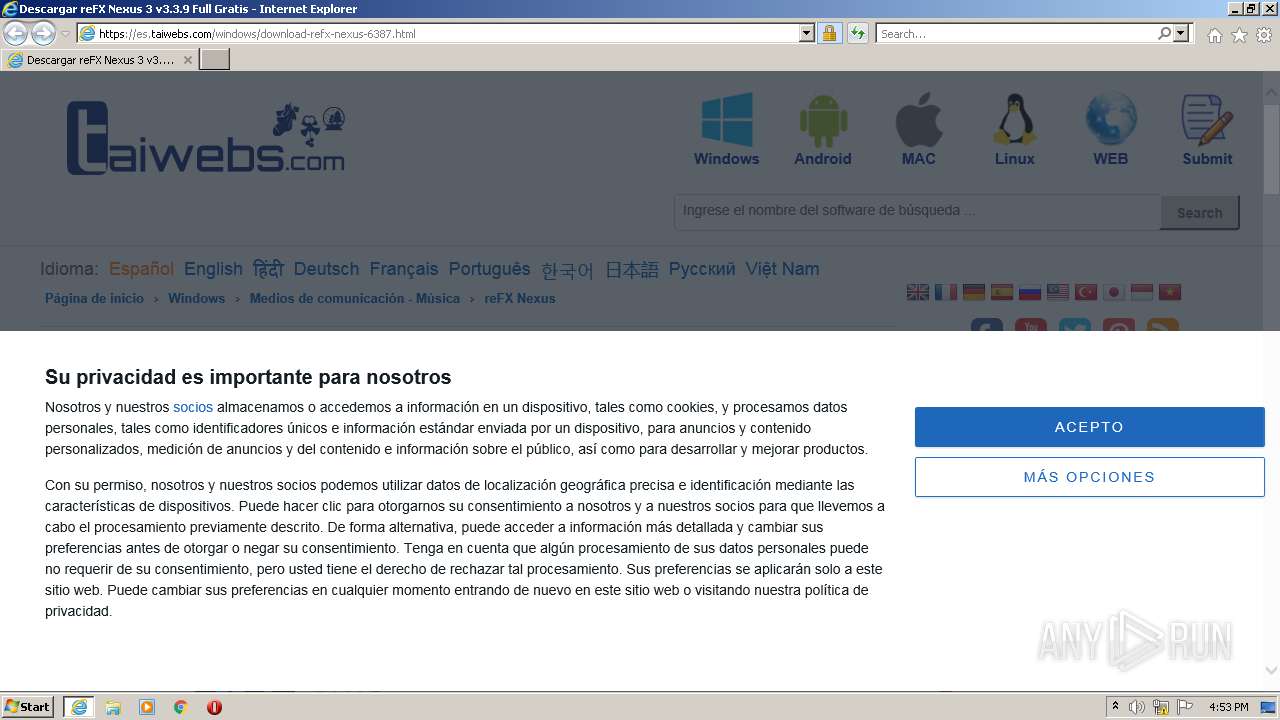Image resolution: width=1280 pixels, height=720 pixels.
Task: Open the Android category icon
Action: [x=823, y=120]
